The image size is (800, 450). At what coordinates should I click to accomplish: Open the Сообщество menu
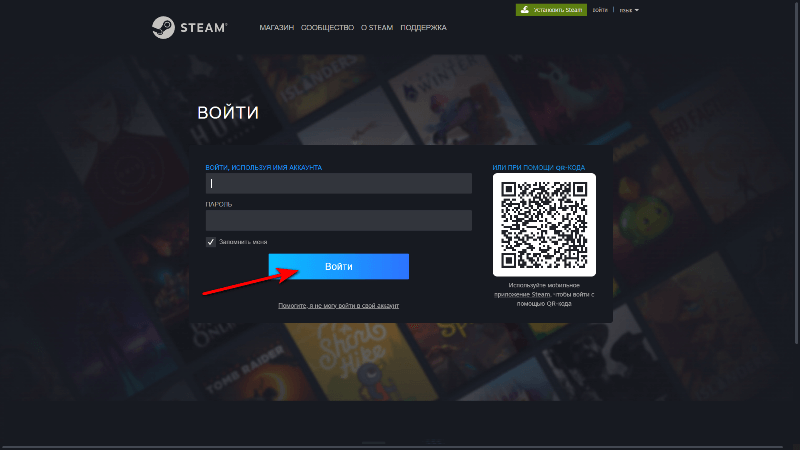click(x=327, y=28)
